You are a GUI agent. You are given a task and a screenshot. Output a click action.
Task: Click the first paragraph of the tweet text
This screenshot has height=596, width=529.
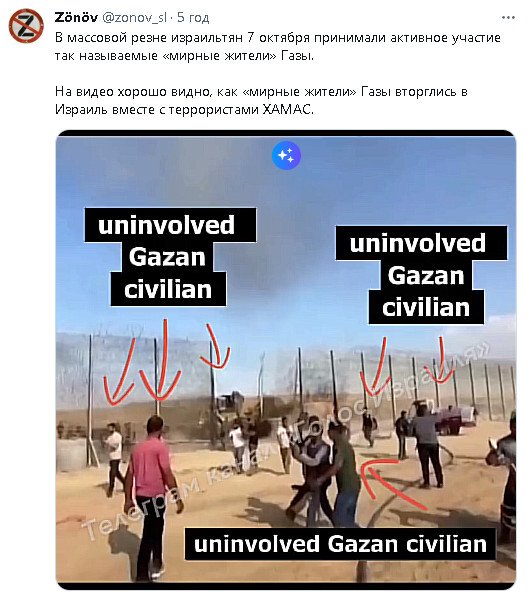[x=277, y=47]
